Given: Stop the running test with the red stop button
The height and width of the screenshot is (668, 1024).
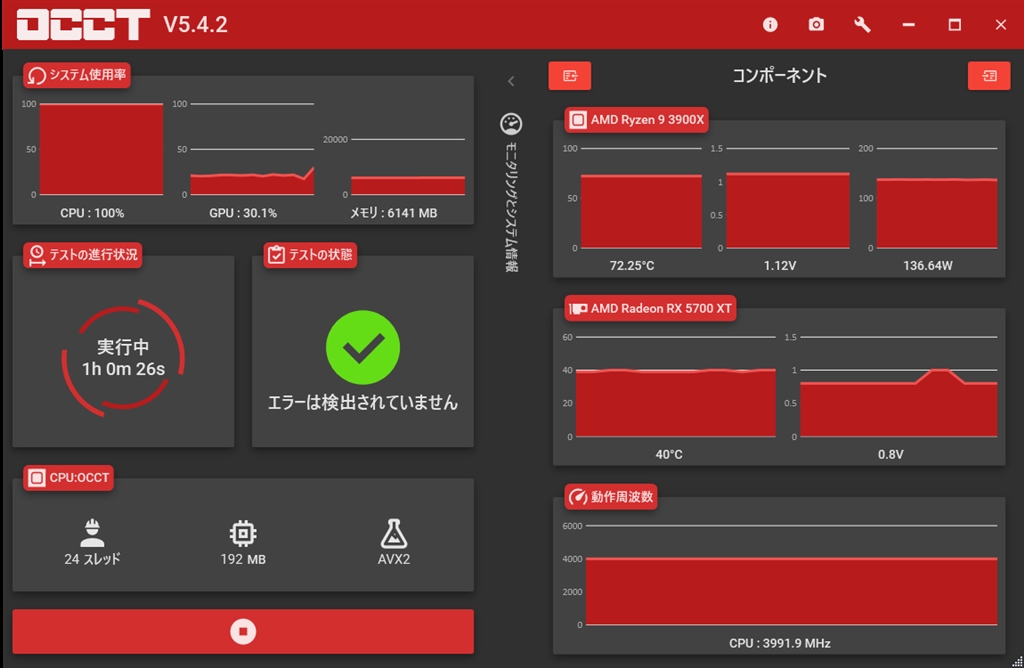Looking at the screenshot, I should point(243,631).
